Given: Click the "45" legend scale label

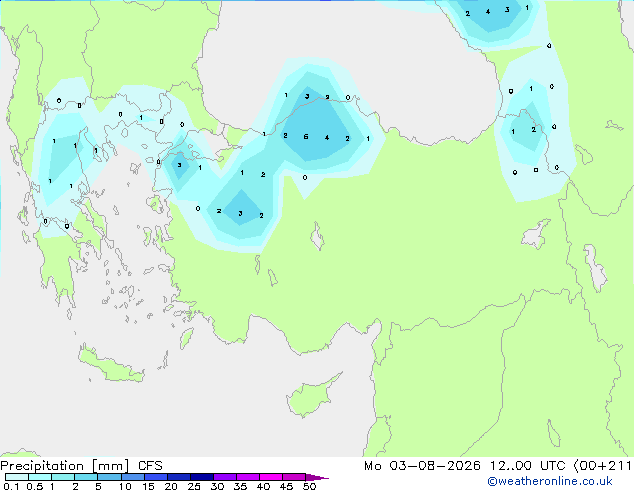Looking at the screenshot, I should pos(286,486).
